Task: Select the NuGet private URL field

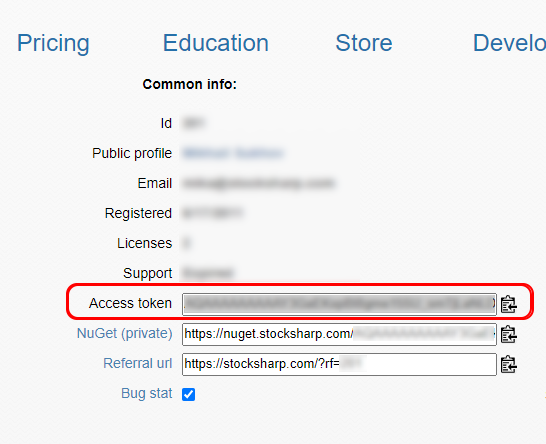Action: pyautogui.click(x=339, y=334)
